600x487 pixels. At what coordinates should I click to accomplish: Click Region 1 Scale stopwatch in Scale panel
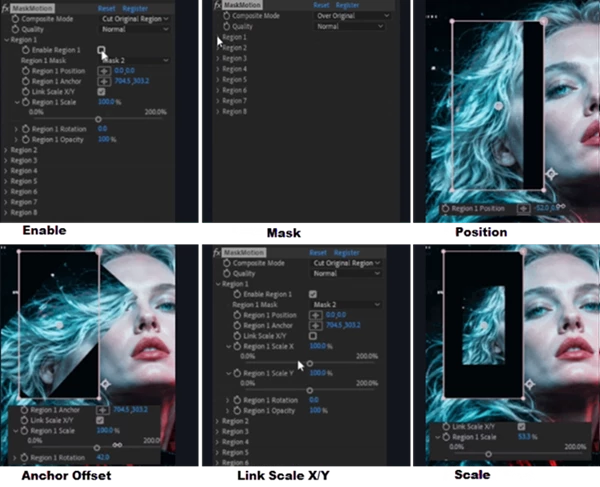coord(446,437)
